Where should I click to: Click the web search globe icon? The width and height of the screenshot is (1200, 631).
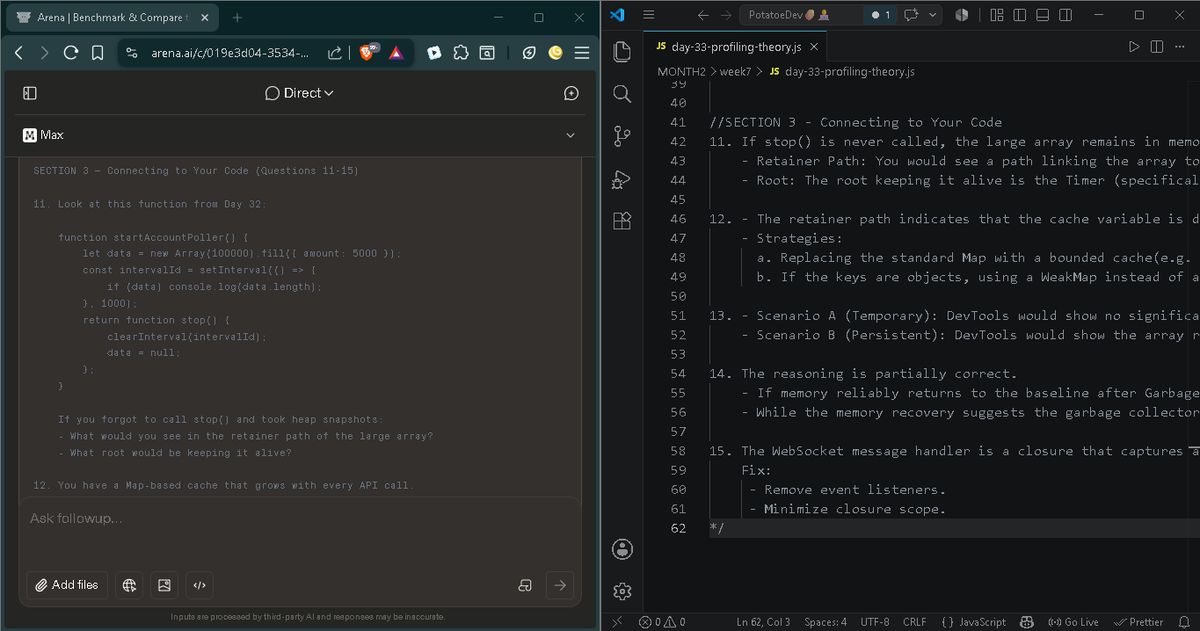[x=129, y=585]
